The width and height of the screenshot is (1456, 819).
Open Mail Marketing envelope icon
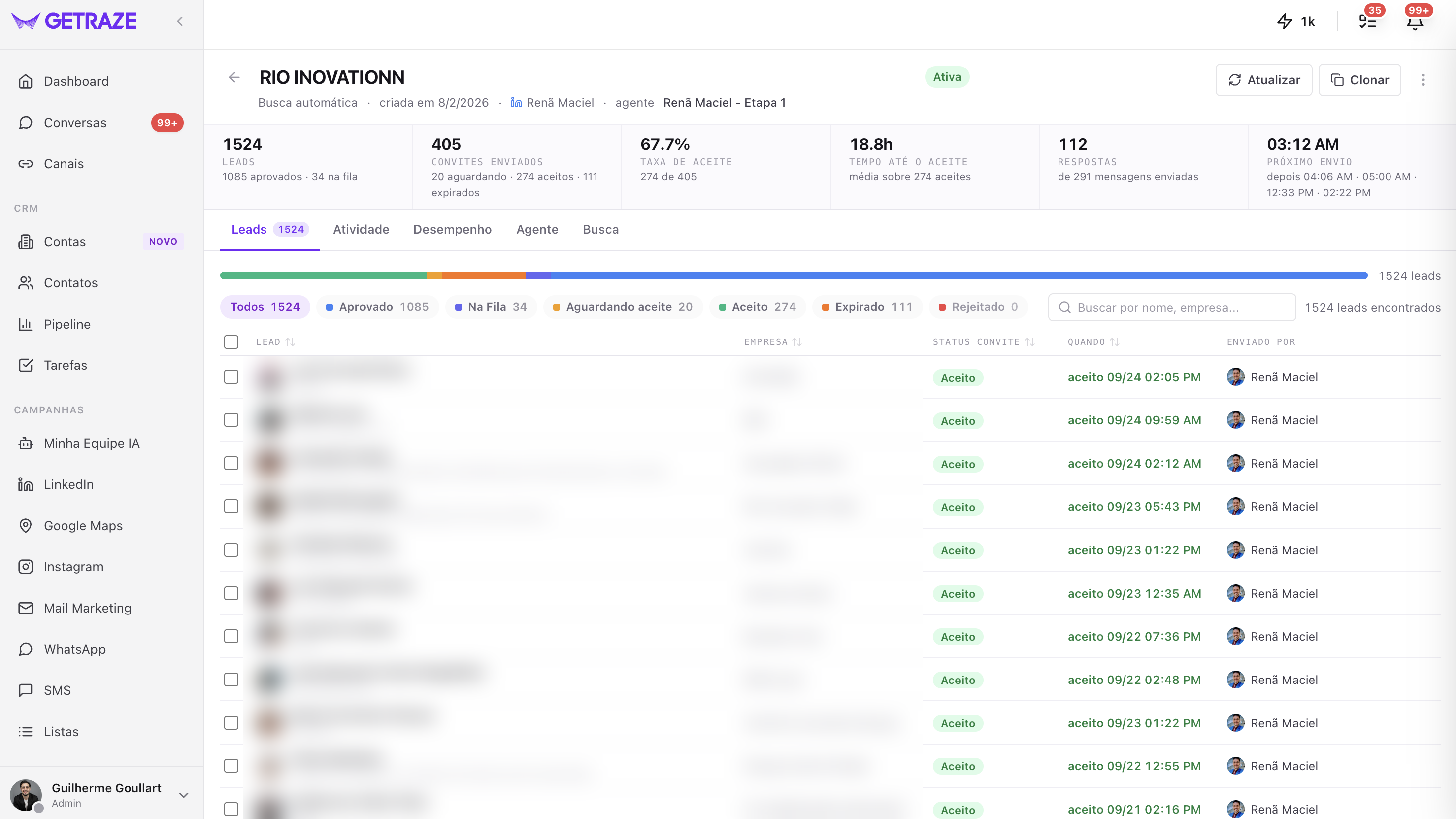25,608
